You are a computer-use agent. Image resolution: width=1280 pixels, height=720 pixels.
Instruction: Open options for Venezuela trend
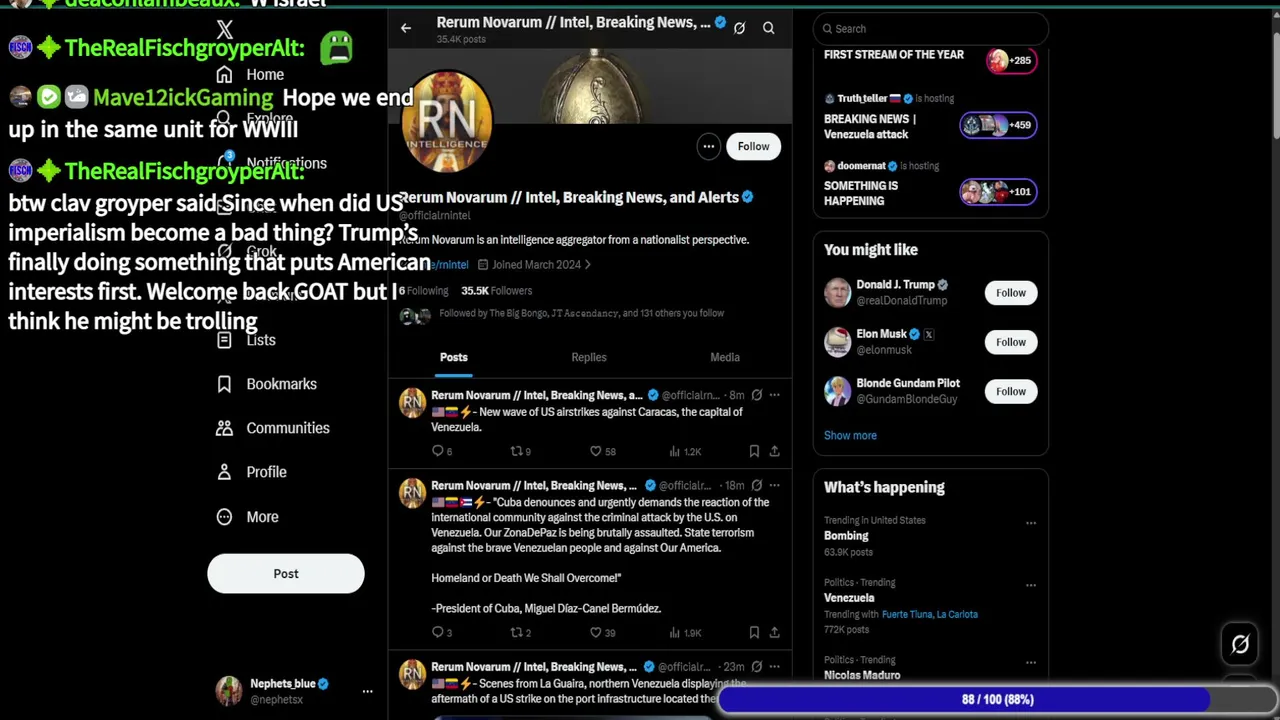pos(1031,585)
